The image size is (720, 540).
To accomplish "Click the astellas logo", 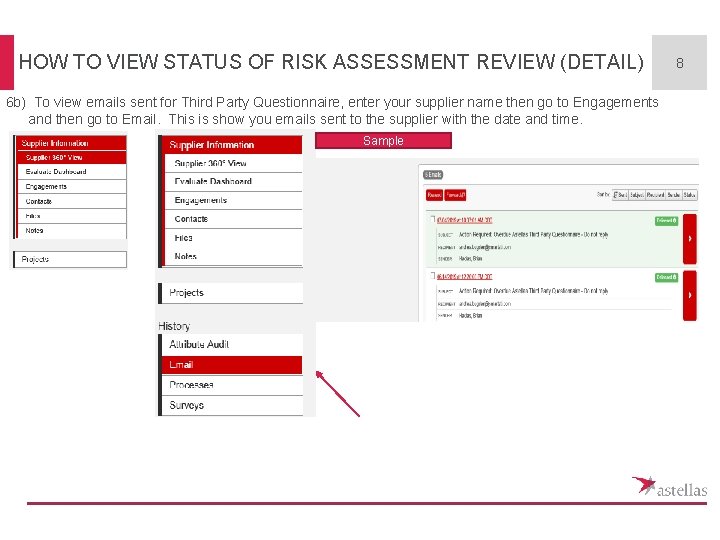I will coord(669,487).
